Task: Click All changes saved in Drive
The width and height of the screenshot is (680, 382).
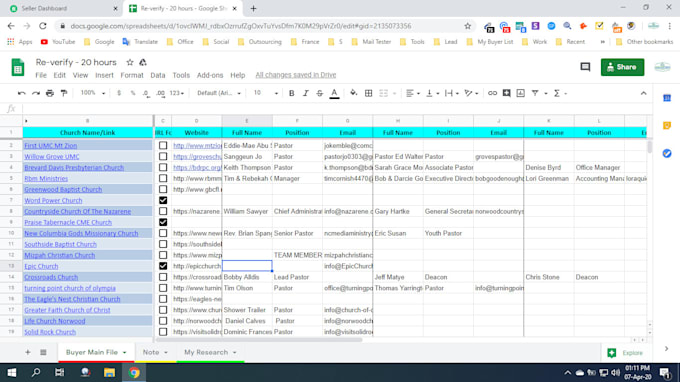Action: (296, 75)
